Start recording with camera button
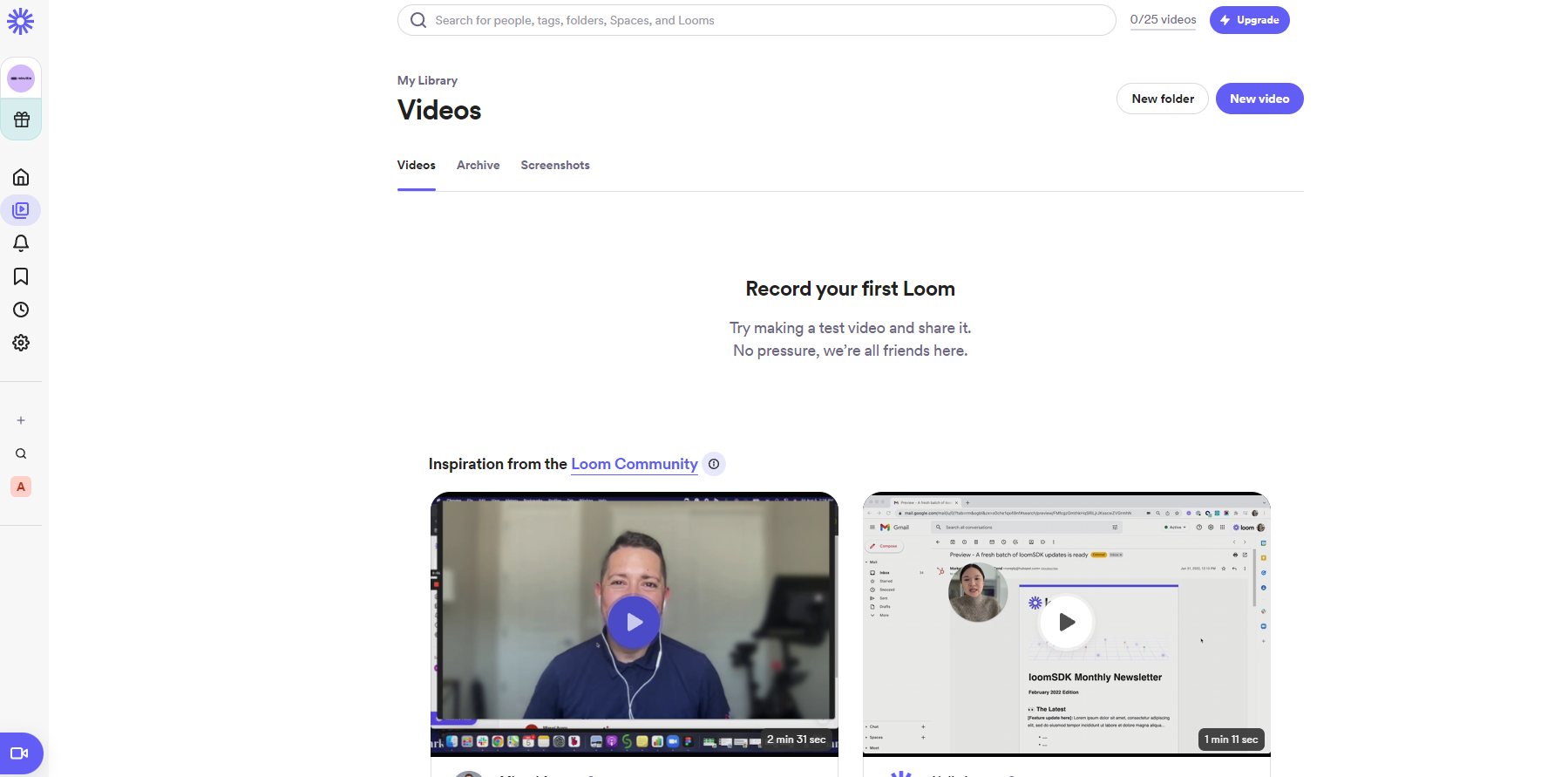 [x=20, y=753]
